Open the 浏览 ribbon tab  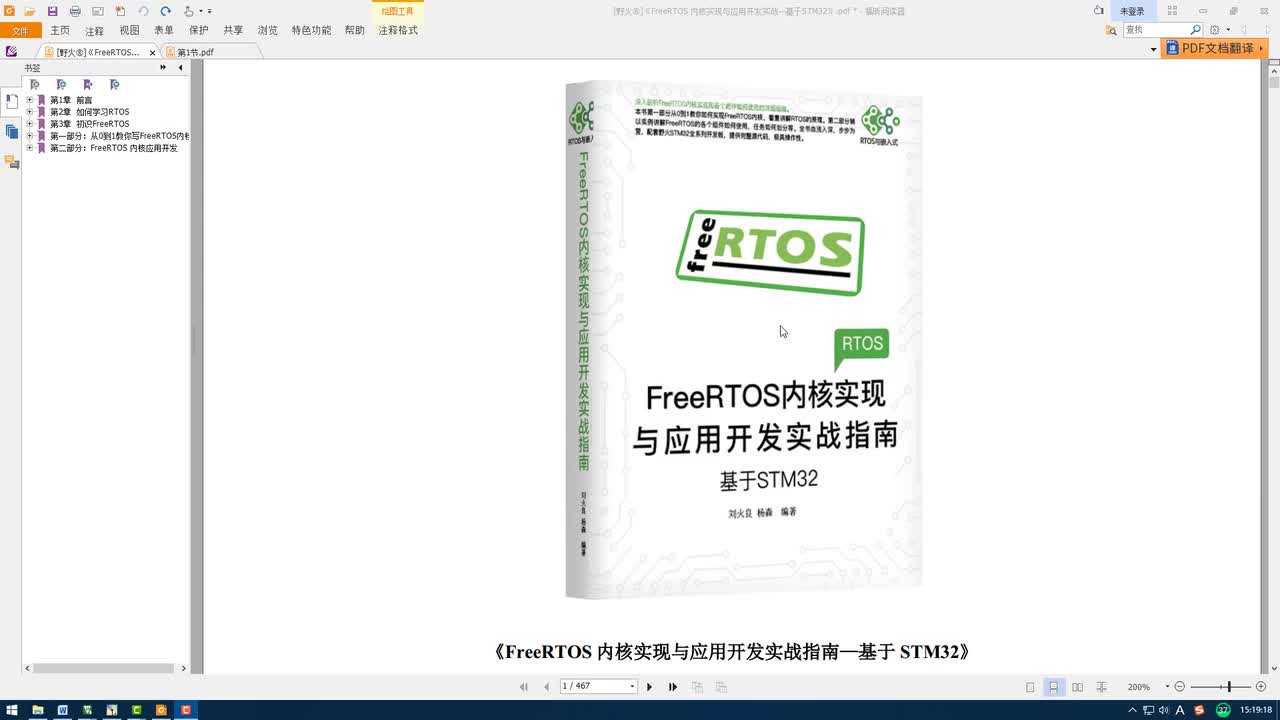[x=268, y=31]
